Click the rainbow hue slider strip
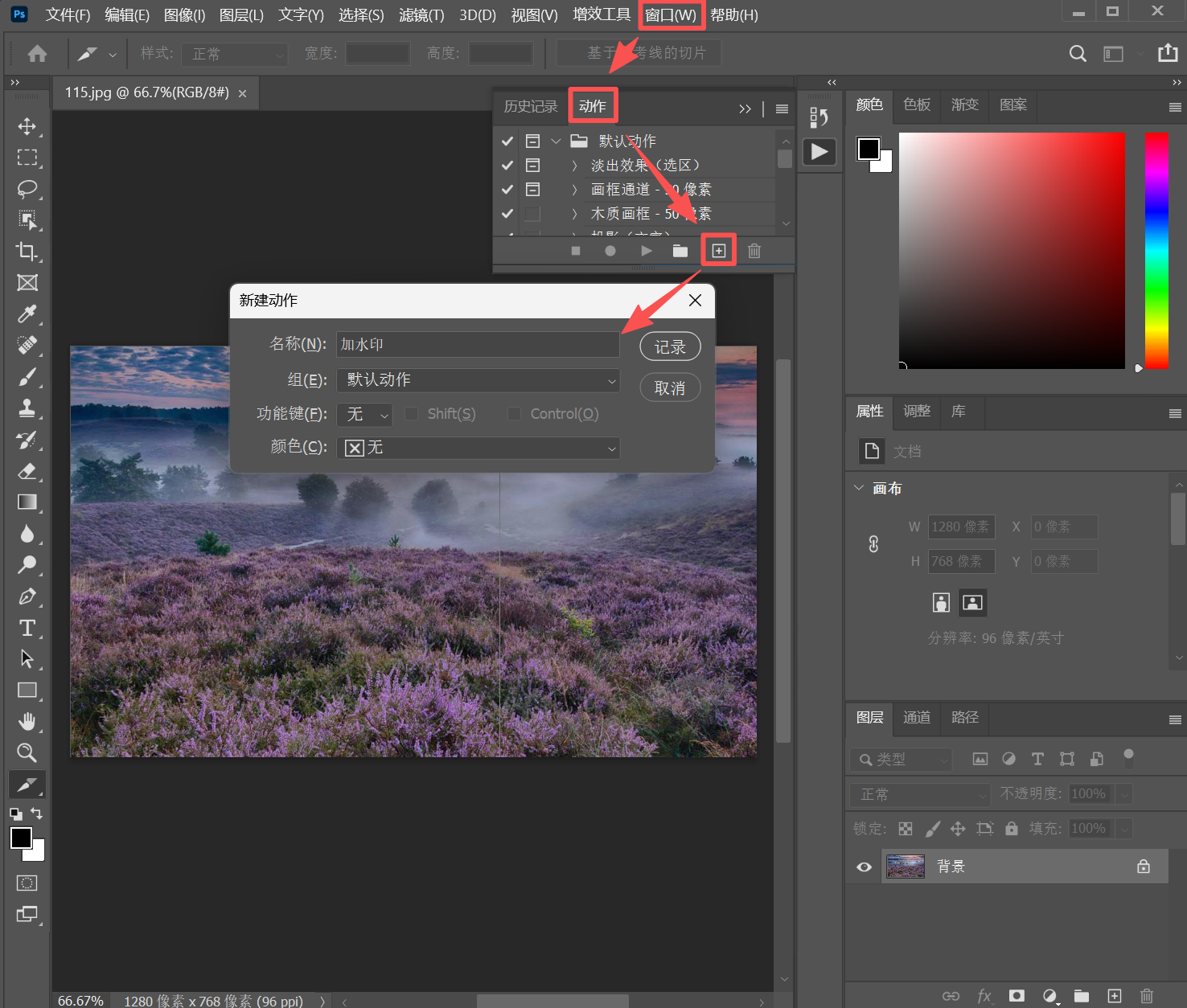 [1156, 251]
